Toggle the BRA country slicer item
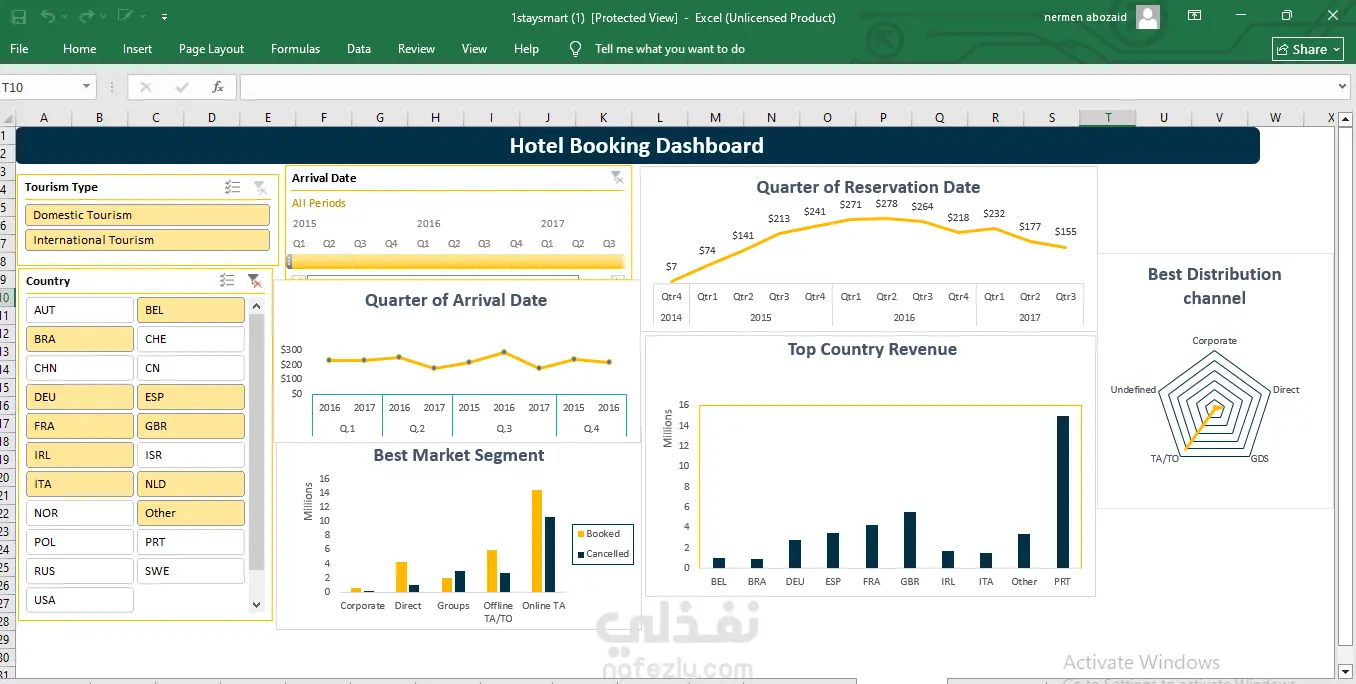Screen dimensions: 1356x684 [x=79, y=339]
